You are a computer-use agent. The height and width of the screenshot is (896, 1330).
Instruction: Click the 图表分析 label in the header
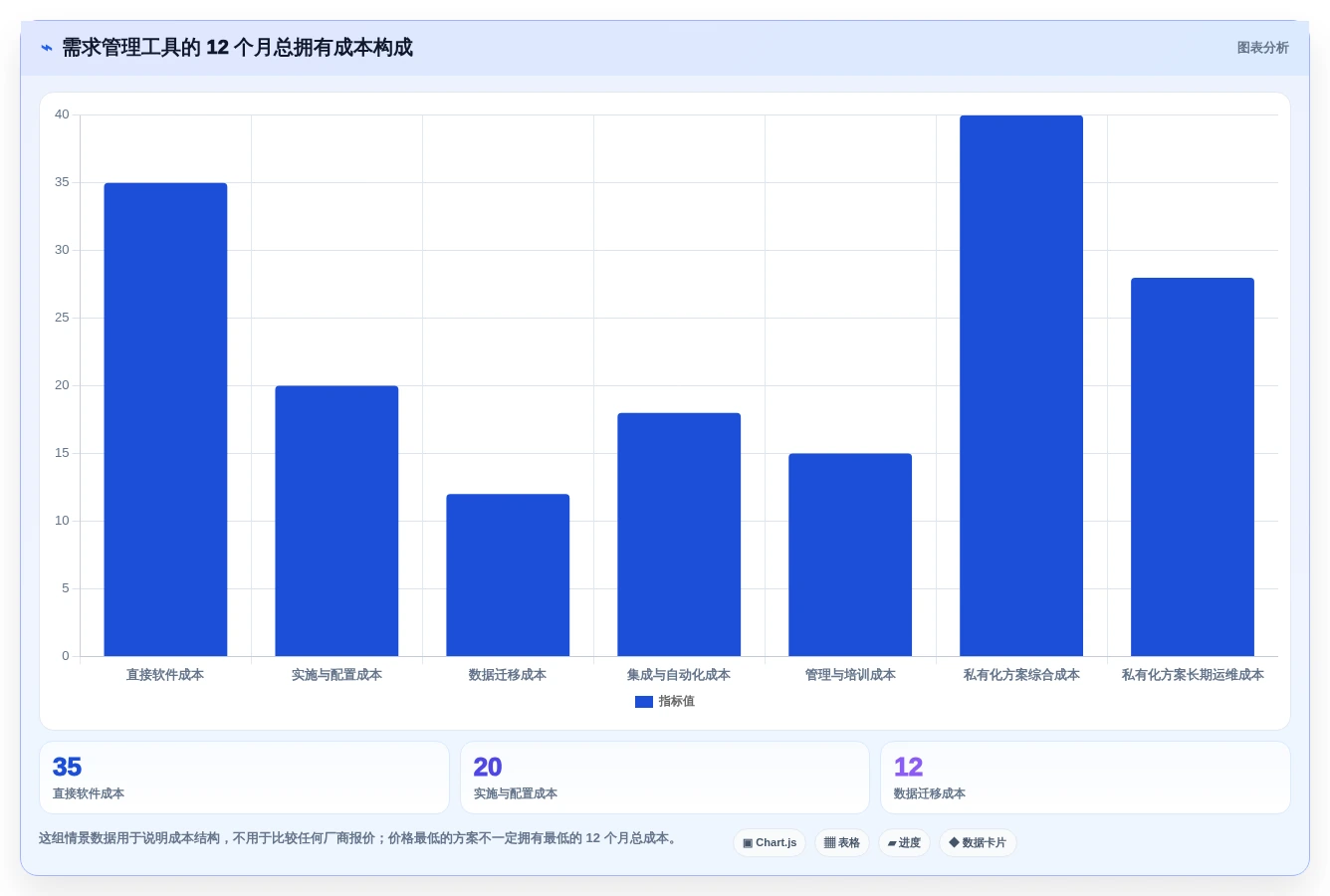tap(1262, 48)
